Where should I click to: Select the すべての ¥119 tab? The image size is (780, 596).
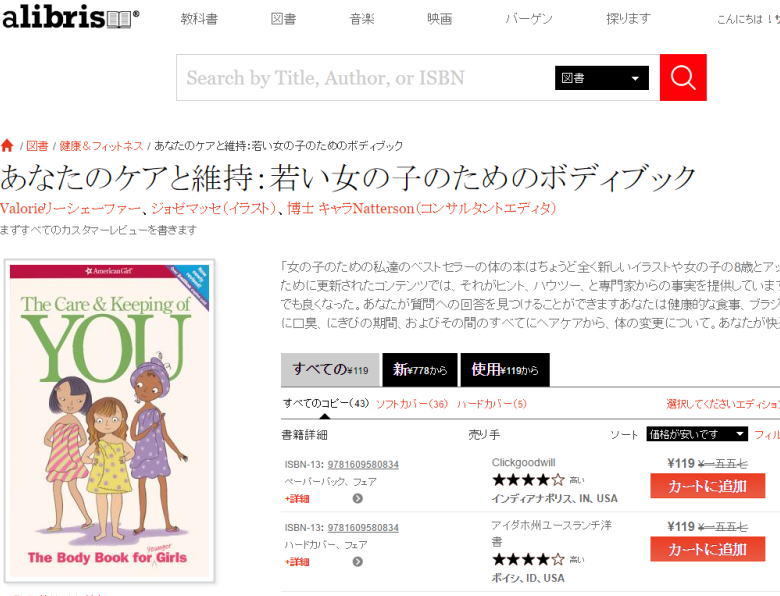[330, 370]
